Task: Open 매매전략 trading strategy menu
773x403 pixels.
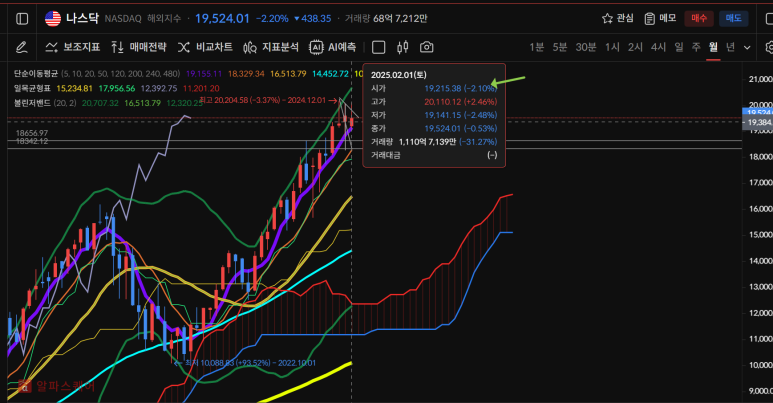Action: click(x=139, y=47)
